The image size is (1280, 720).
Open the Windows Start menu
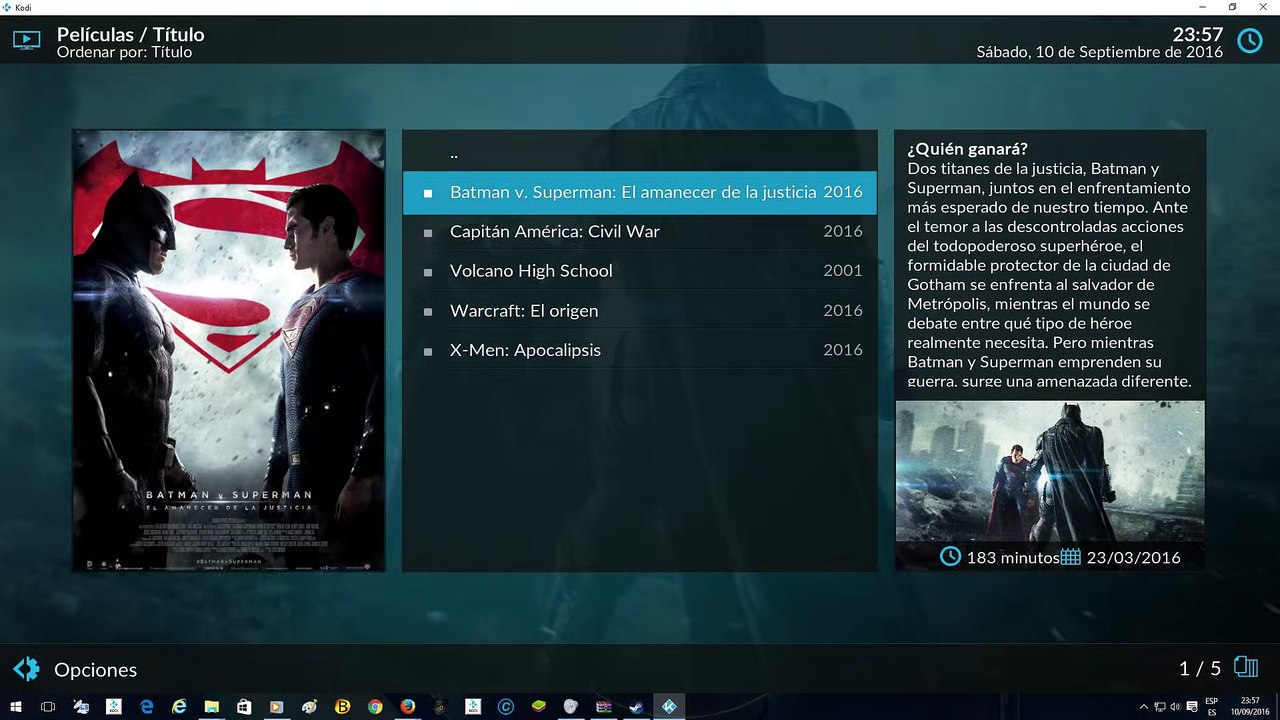(16, 707)
